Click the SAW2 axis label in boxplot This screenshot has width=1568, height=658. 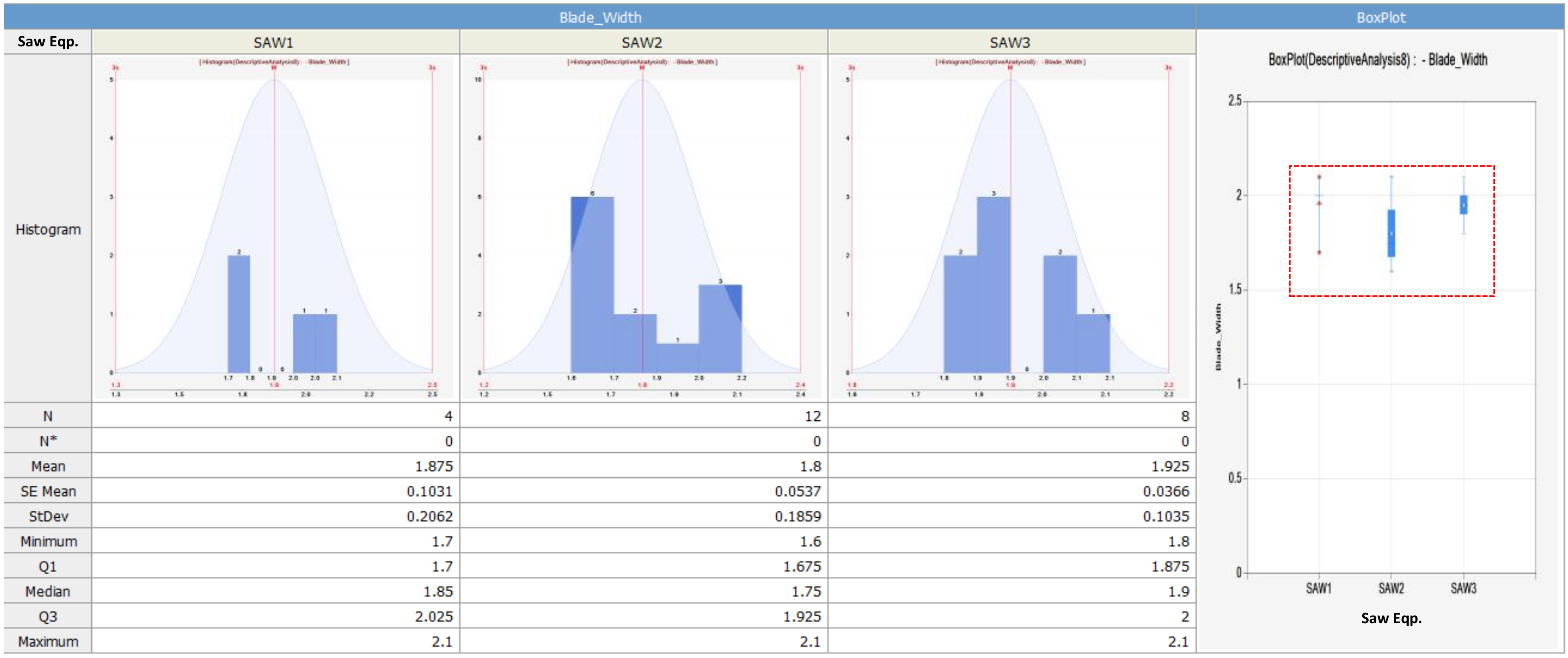(1391, 588)
